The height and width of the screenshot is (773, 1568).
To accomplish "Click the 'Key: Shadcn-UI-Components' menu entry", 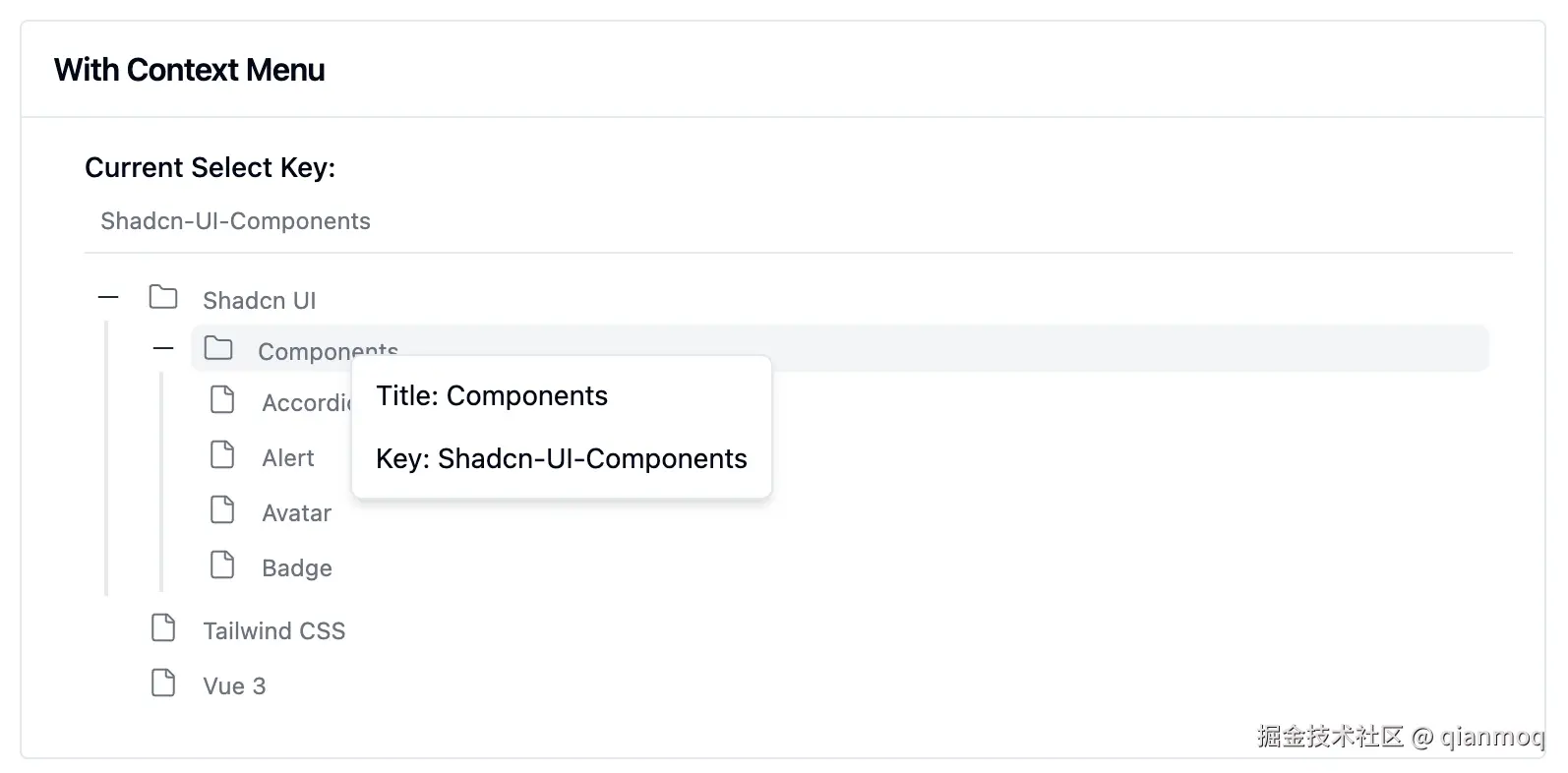I will [x=561, y=459].
